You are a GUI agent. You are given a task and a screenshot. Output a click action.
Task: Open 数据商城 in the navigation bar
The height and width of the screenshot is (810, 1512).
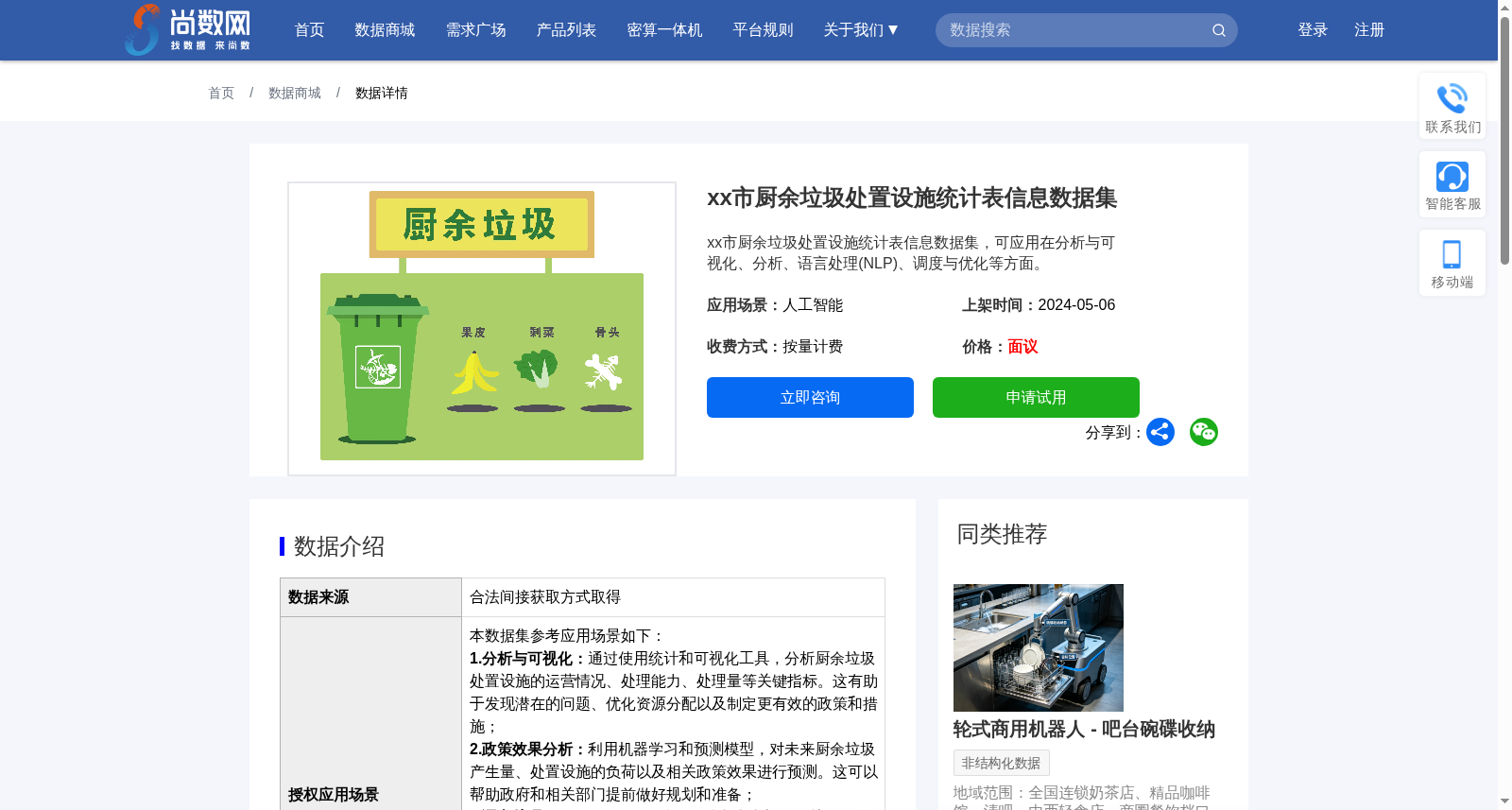[x=385, y=30]
